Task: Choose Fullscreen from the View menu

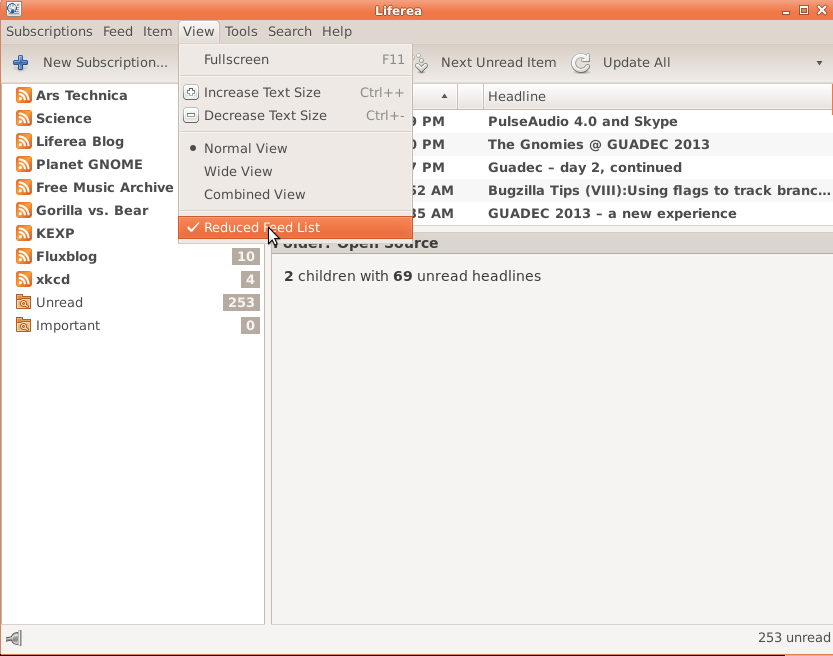Action: [236, 60]
